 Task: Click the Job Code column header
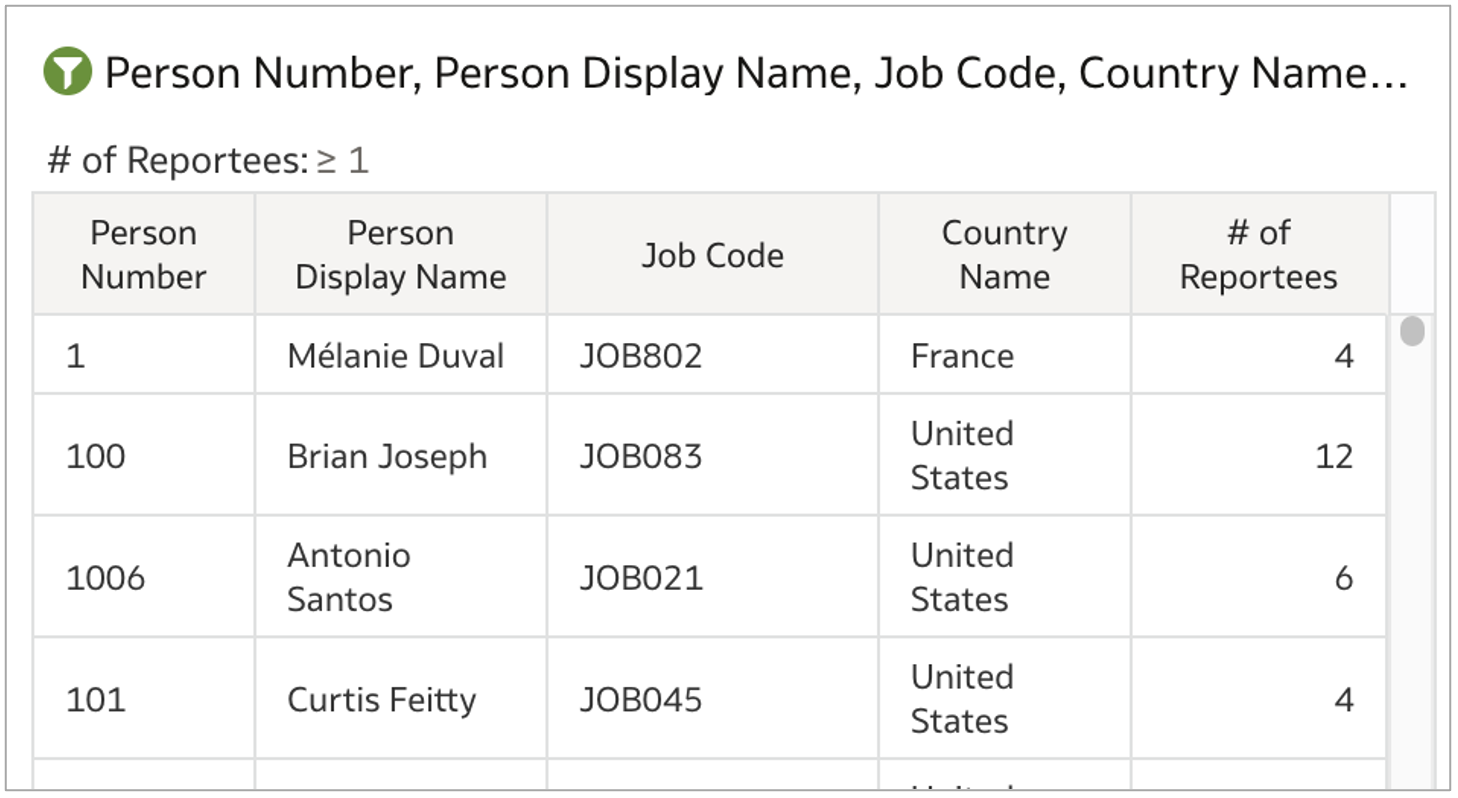(x=712, y=255)
